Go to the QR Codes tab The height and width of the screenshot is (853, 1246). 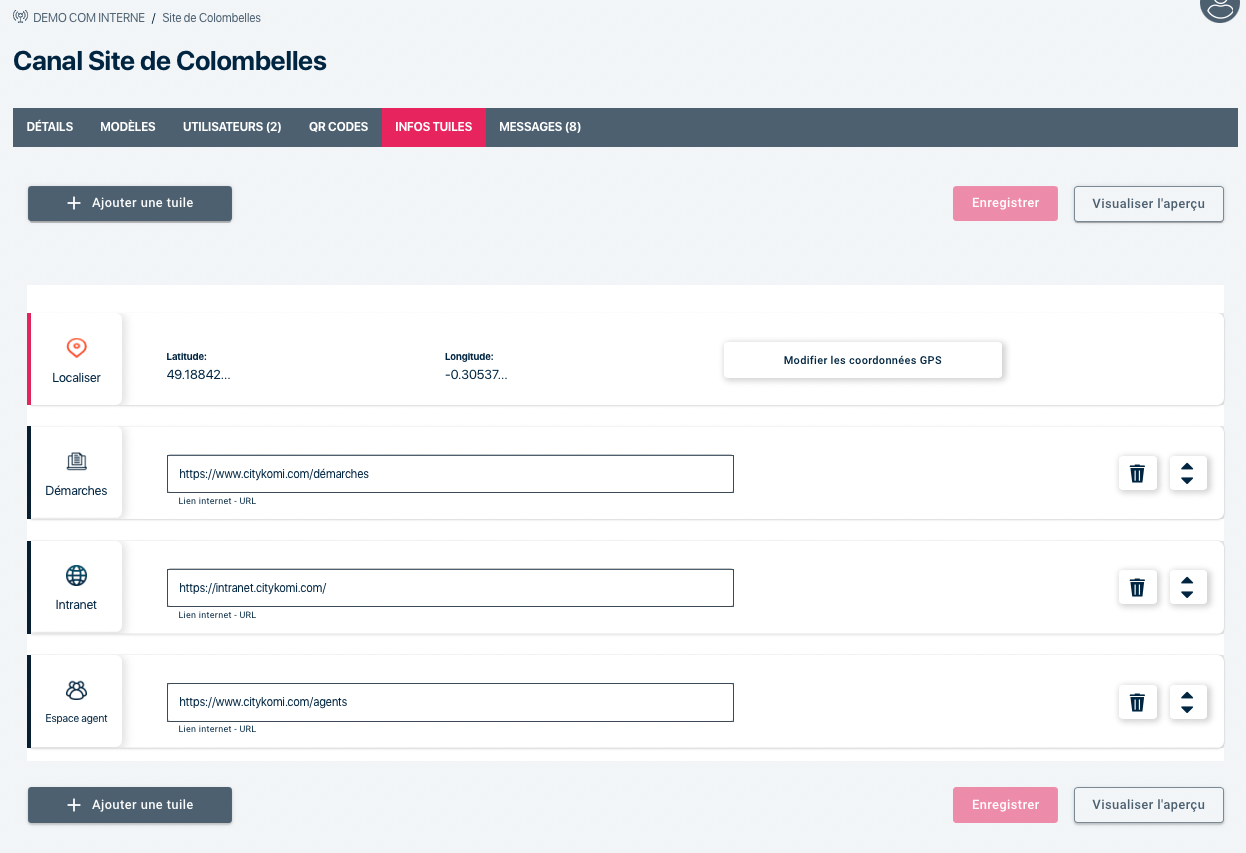point(338,127)
